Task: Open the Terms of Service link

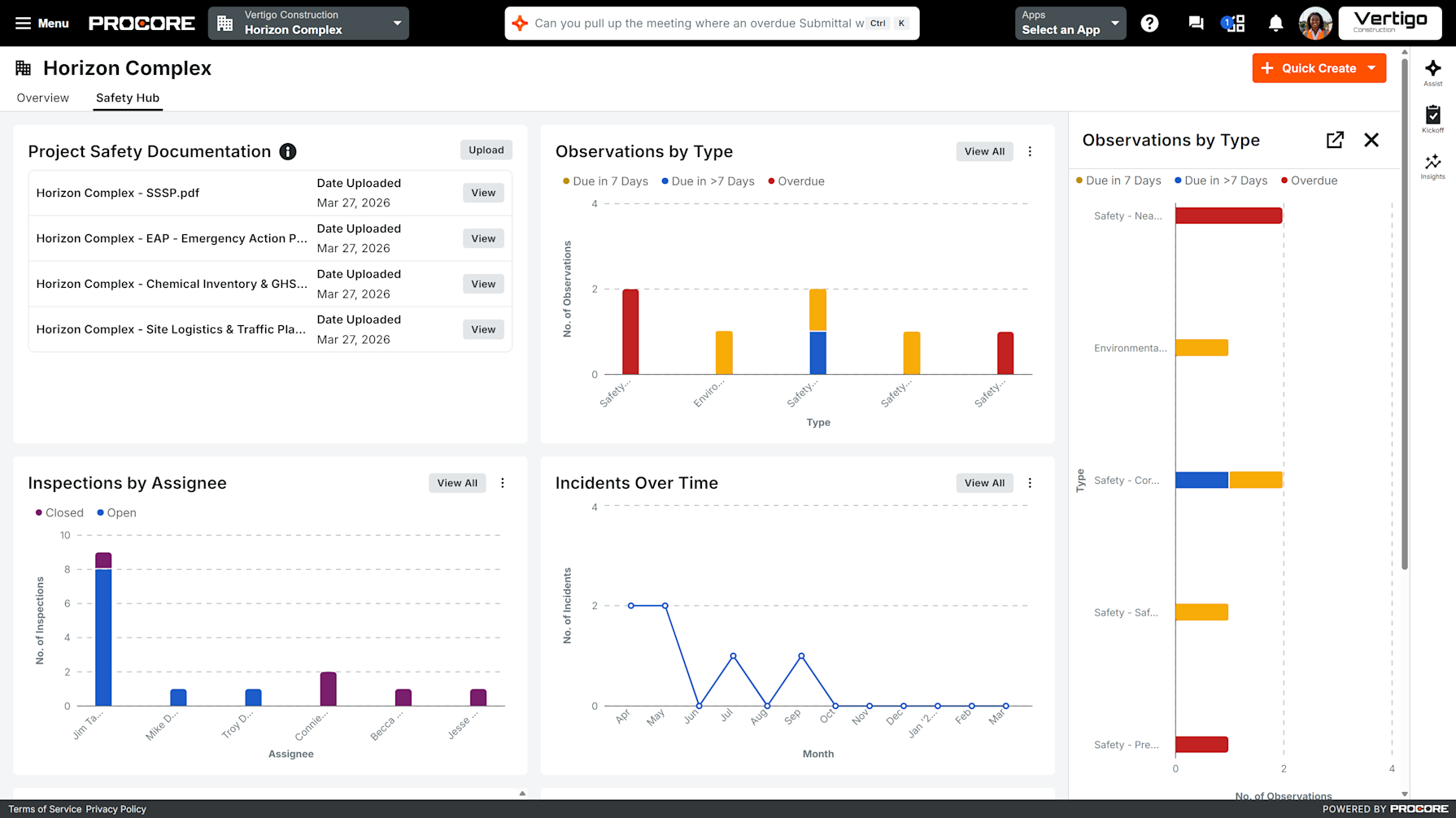Action: tap(45, 809)
